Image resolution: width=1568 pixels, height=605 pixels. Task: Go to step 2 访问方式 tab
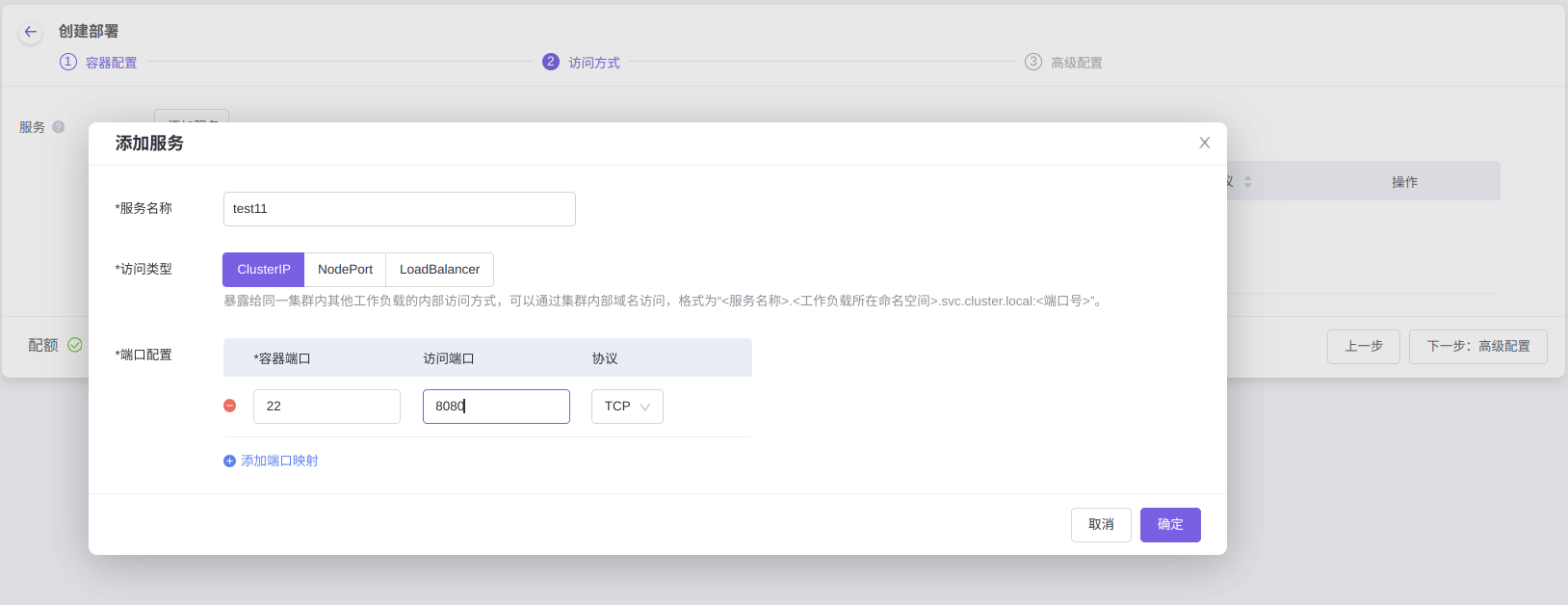coord(582,63)
